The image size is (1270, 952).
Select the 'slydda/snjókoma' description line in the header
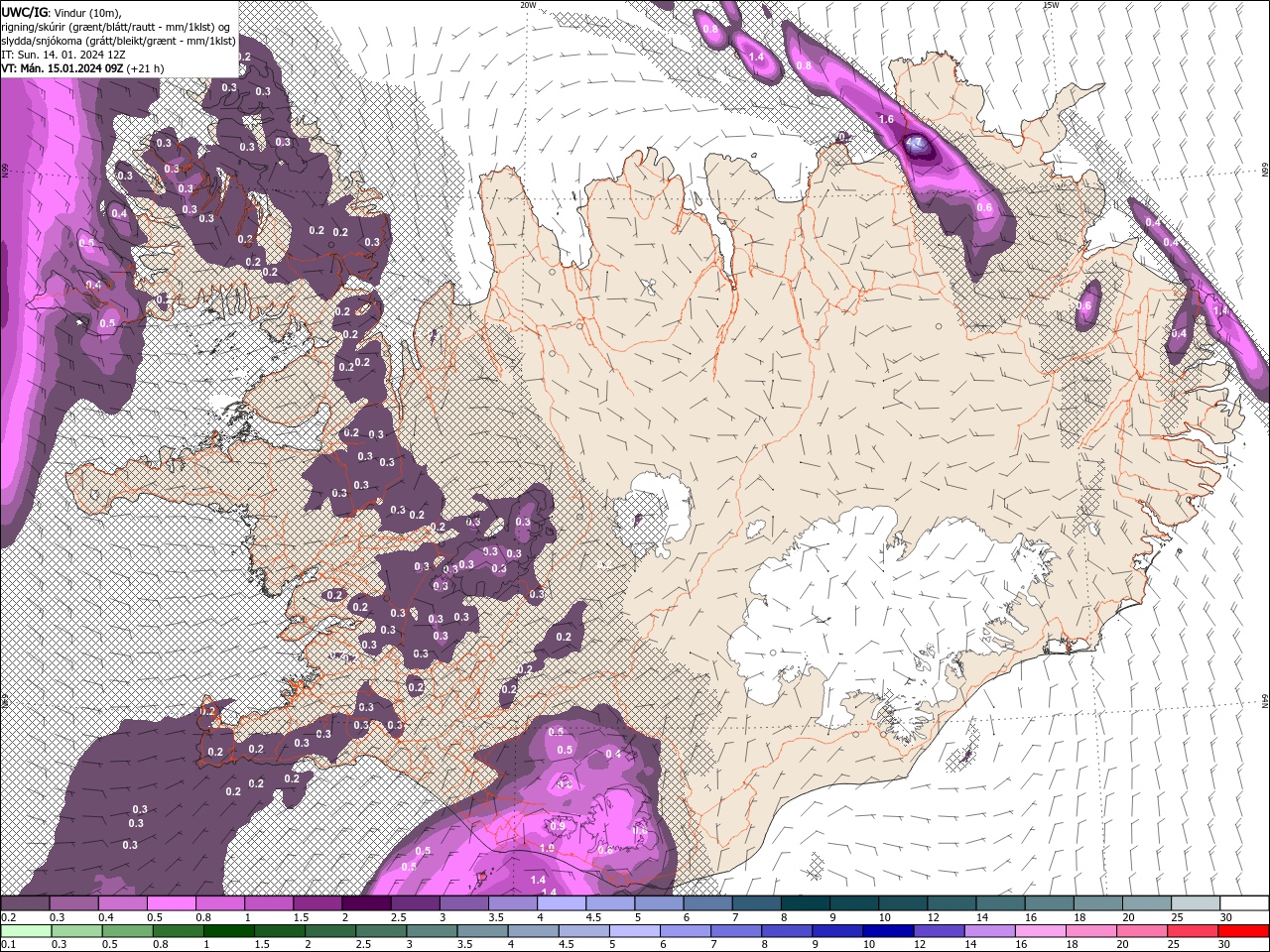click(119, 41)
